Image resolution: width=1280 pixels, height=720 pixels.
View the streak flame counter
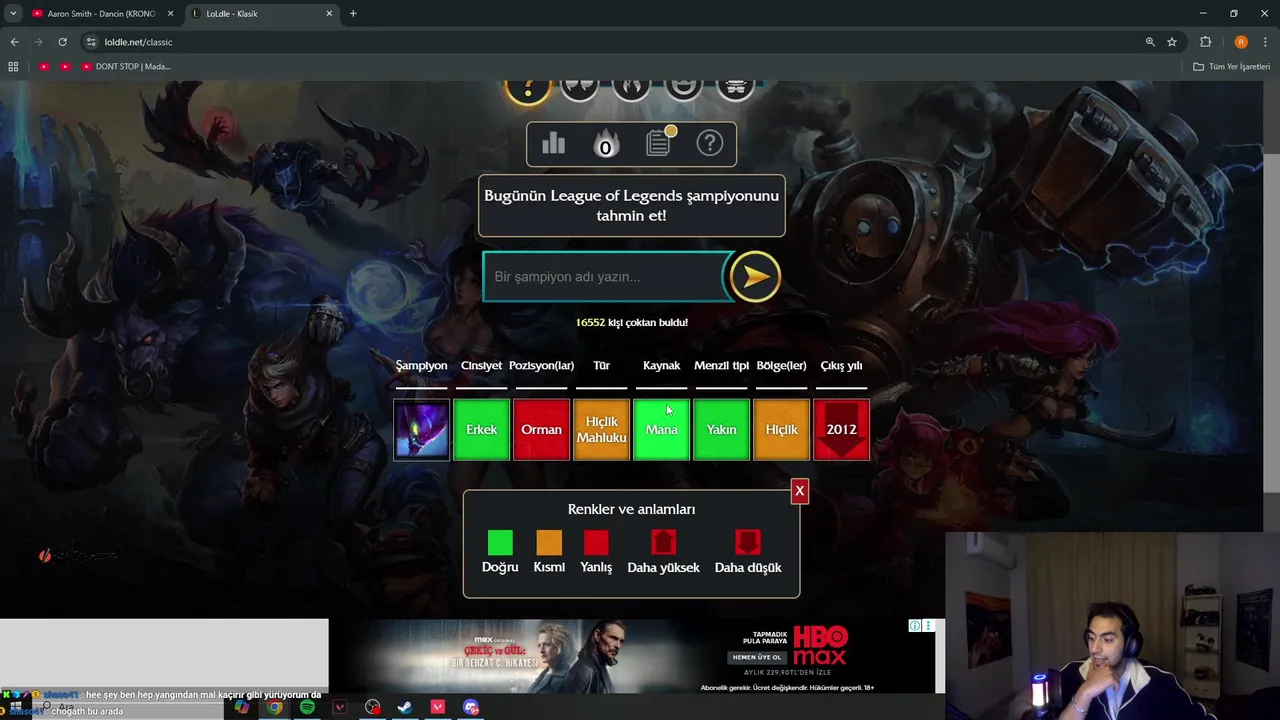pos(605,145)
